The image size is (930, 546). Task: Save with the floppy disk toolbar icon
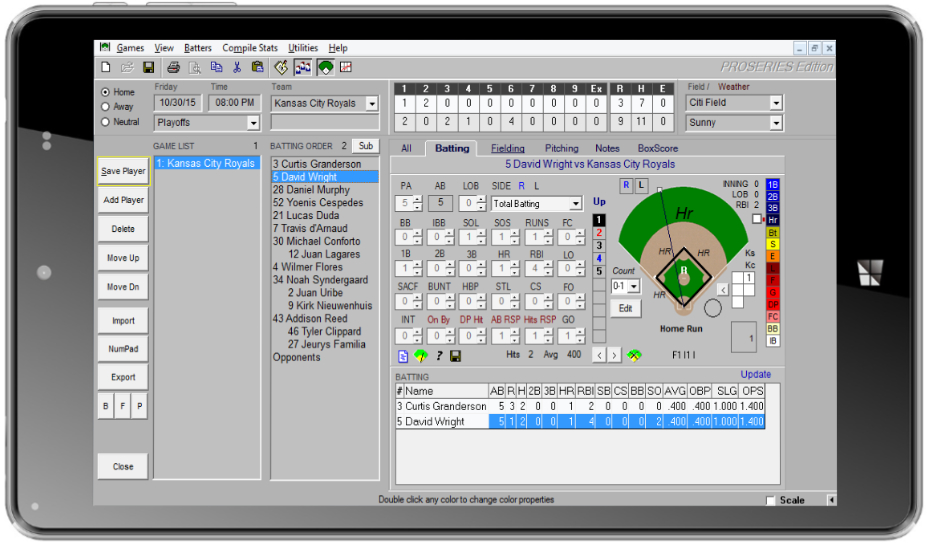(148, 67)
